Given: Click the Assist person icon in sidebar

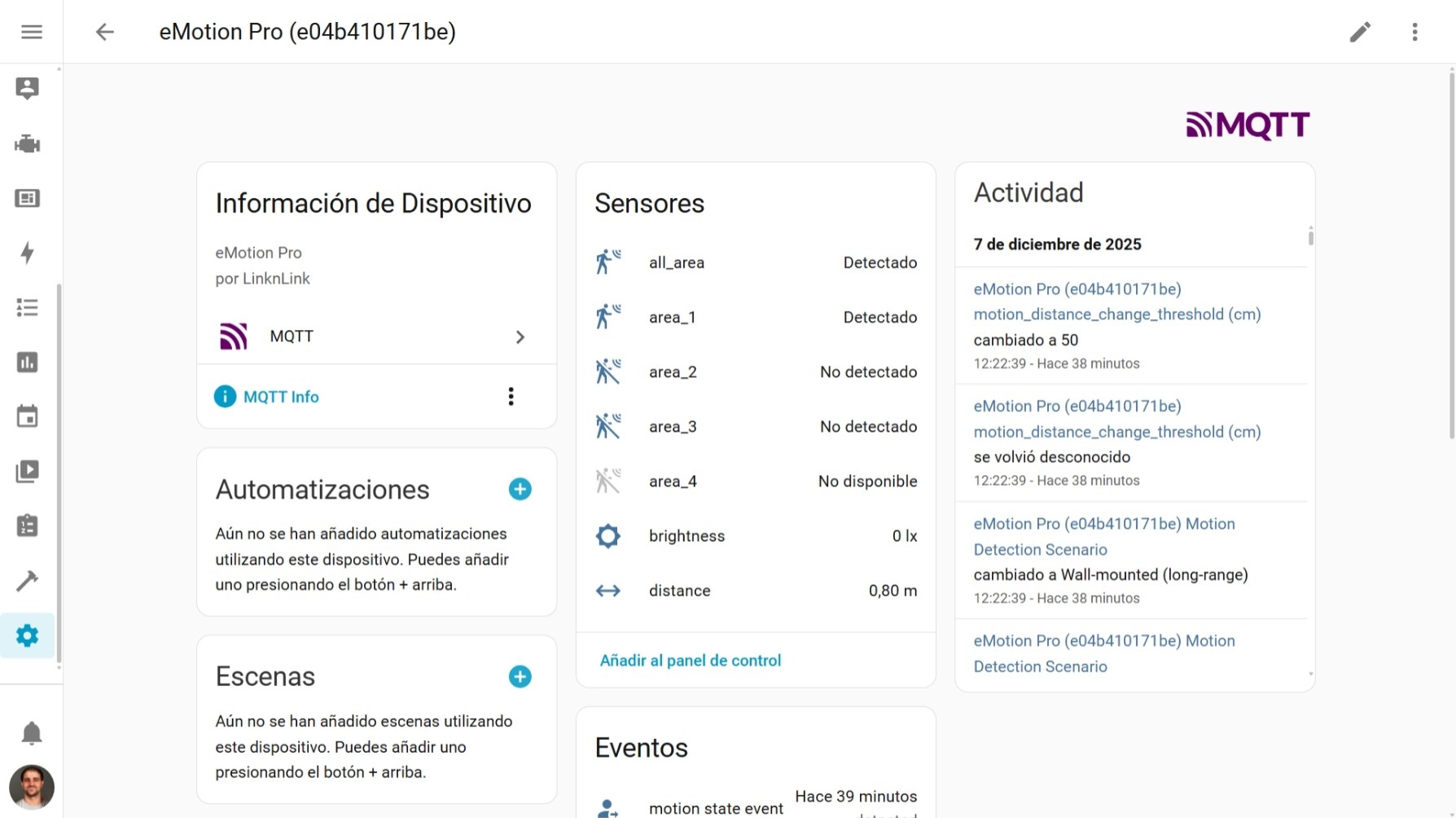Looking at the screenshot, I should [x=27, y=88].
